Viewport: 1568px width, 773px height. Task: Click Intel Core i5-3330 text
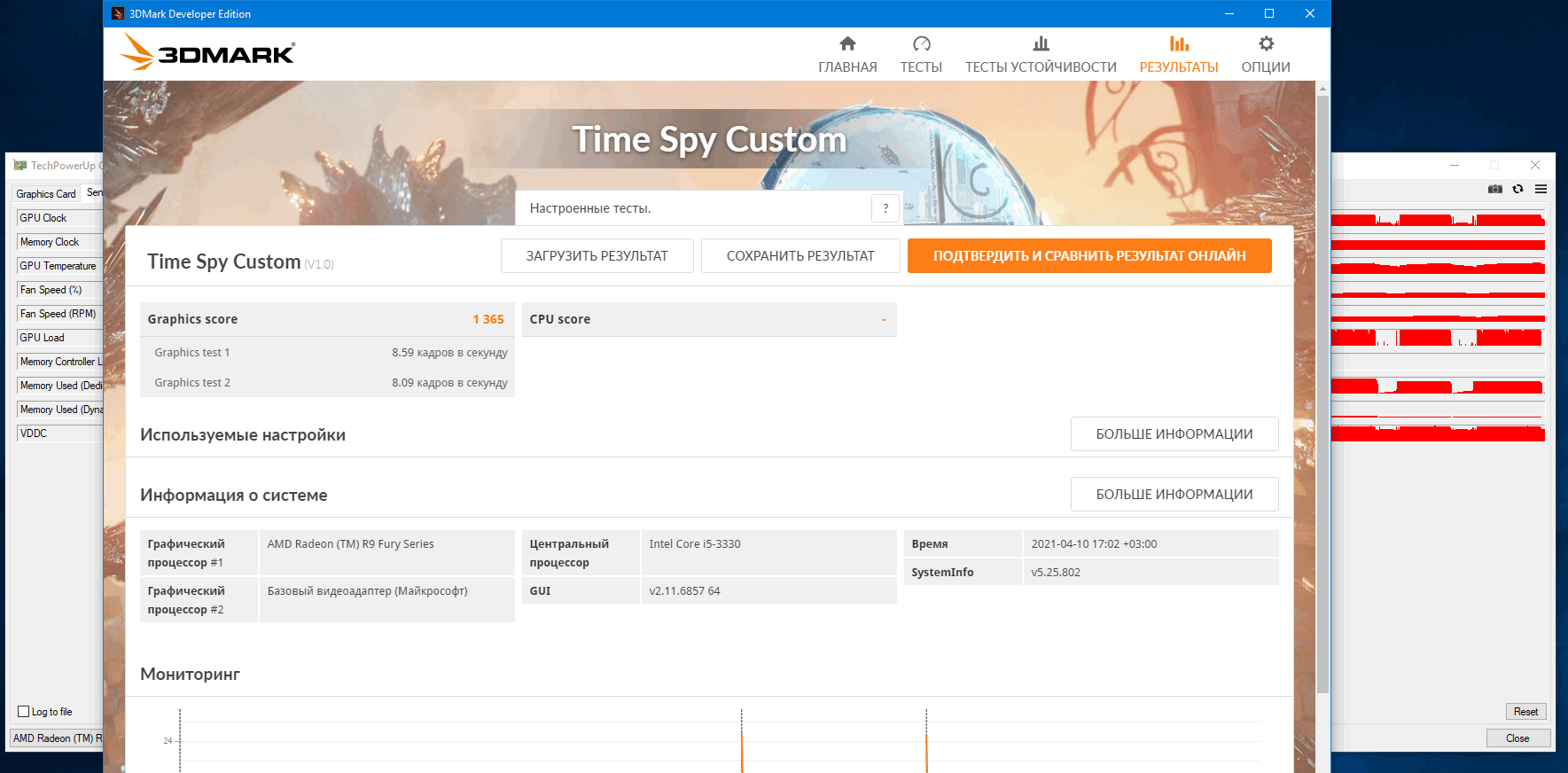[695, 544]
